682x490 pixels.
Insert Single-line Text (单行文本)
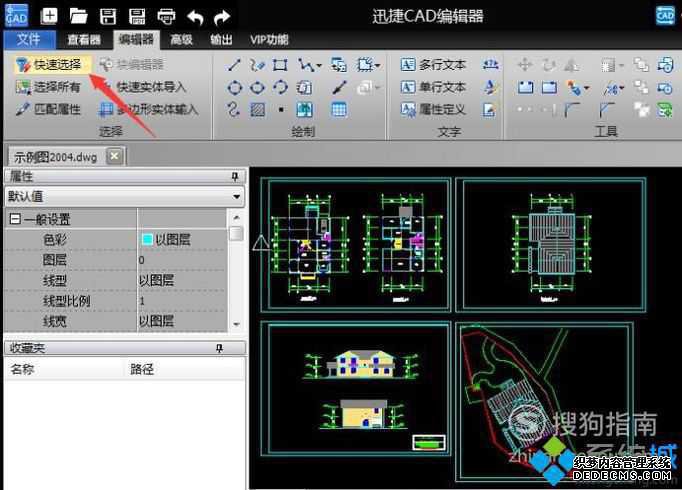[433, 87]
